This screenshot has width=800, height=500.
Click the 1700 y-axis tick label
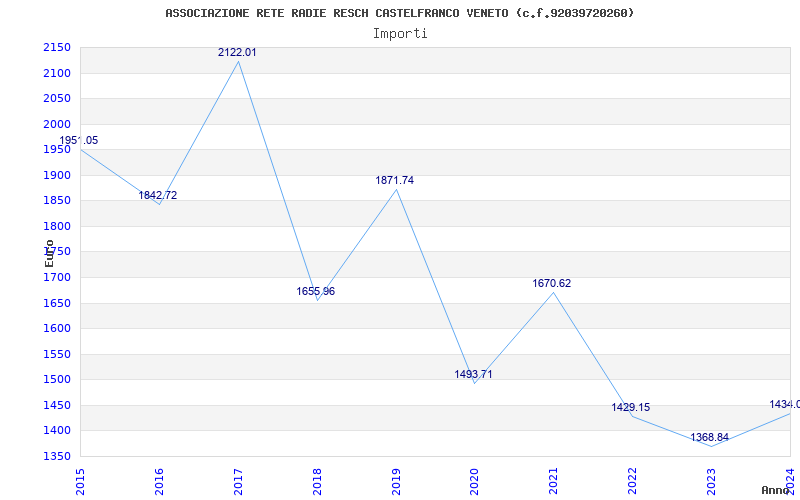[57, 277]
